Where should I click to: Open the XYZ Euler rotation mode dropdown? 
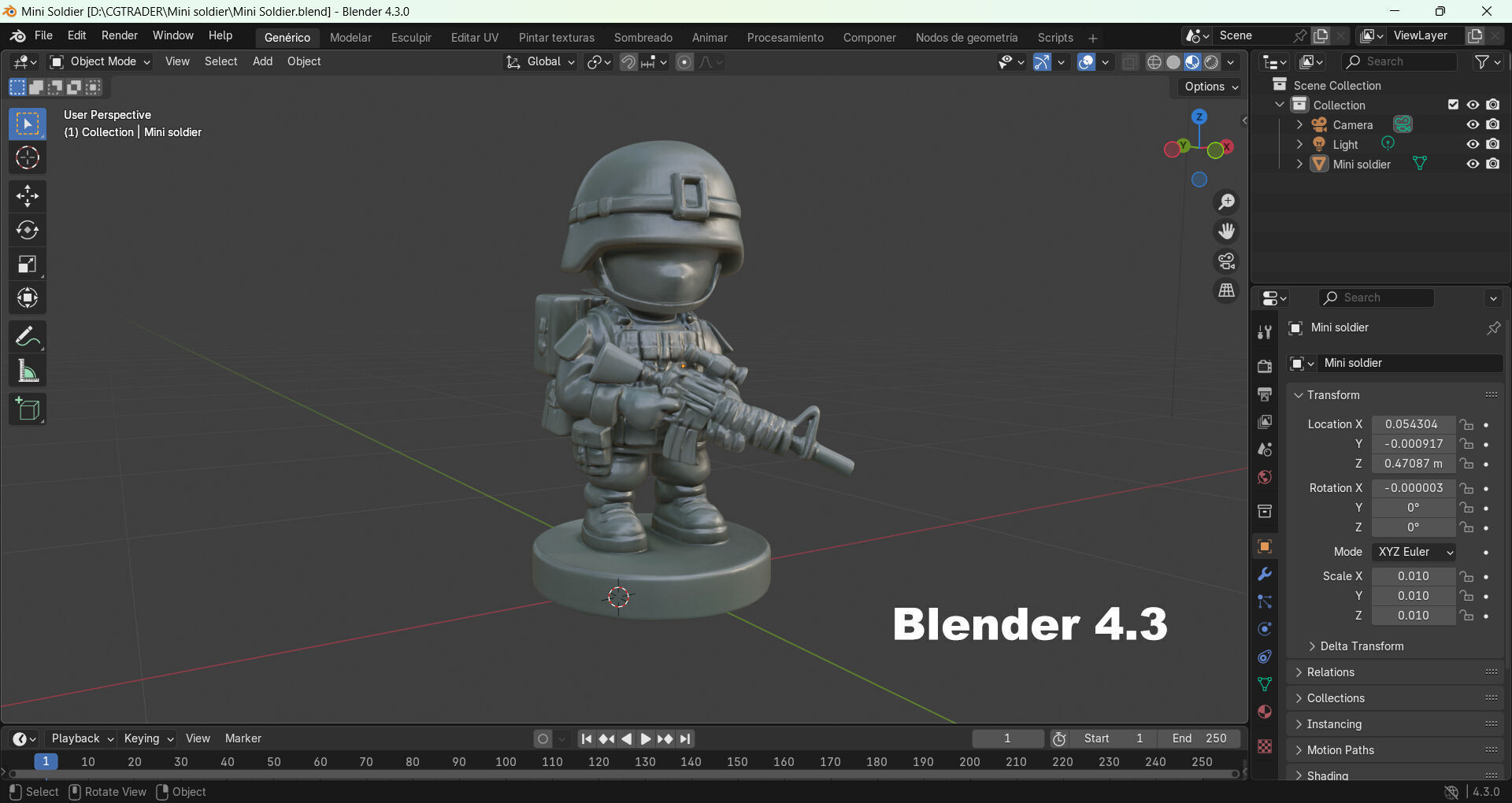click(x=1414, y=552)
